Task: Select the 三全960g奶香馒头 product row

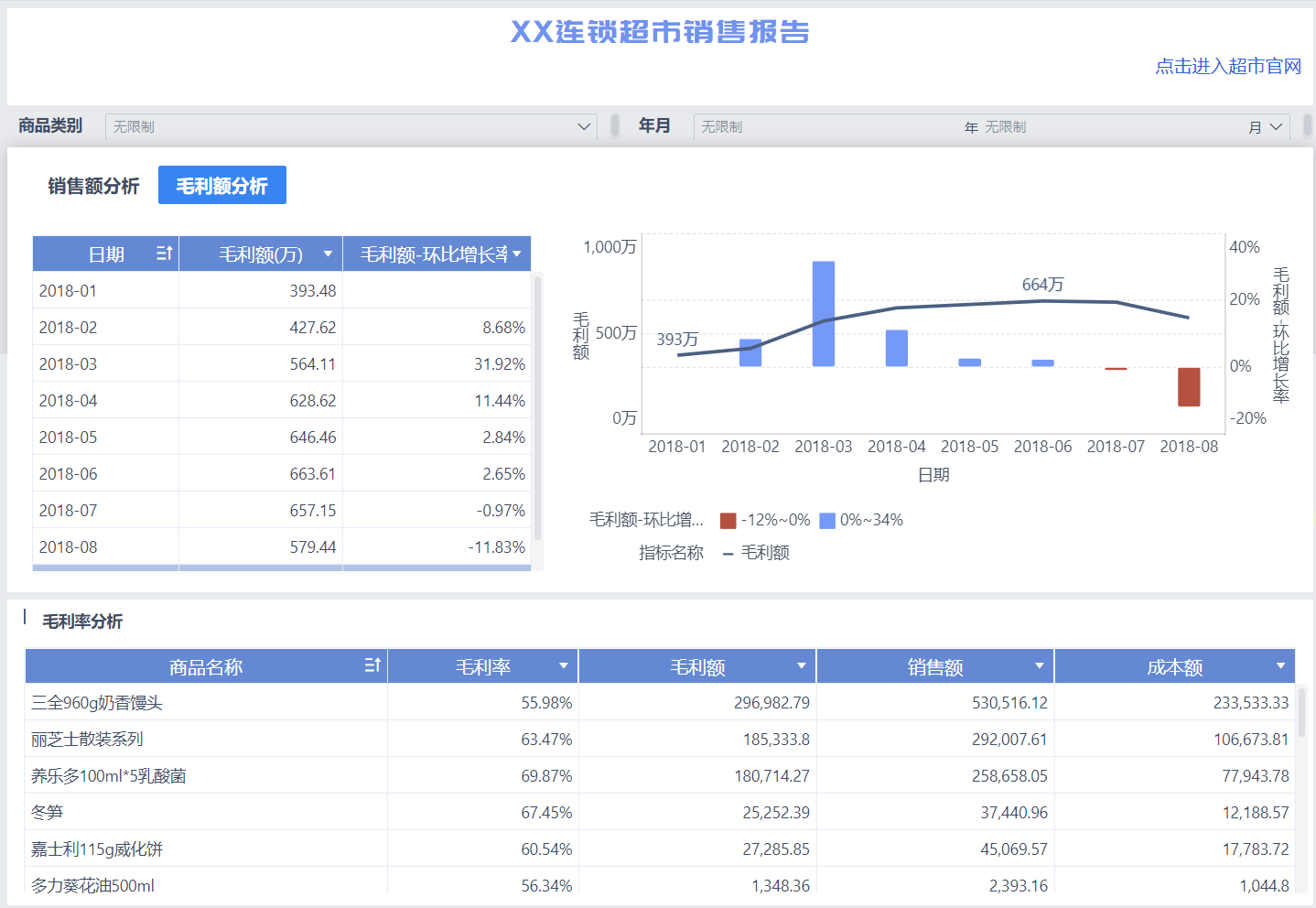Action: click(660, 702)
